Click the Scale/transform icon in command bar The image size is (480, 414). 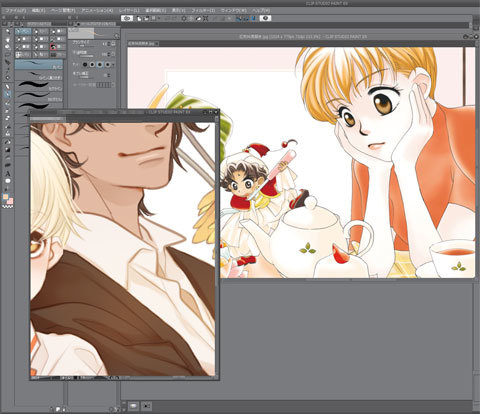(x=206, y=18)
